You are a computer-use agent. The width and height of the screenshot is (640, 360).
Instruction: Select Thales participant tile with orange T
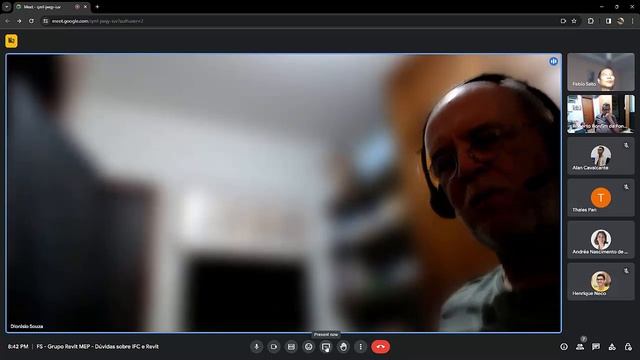(601, 198)
